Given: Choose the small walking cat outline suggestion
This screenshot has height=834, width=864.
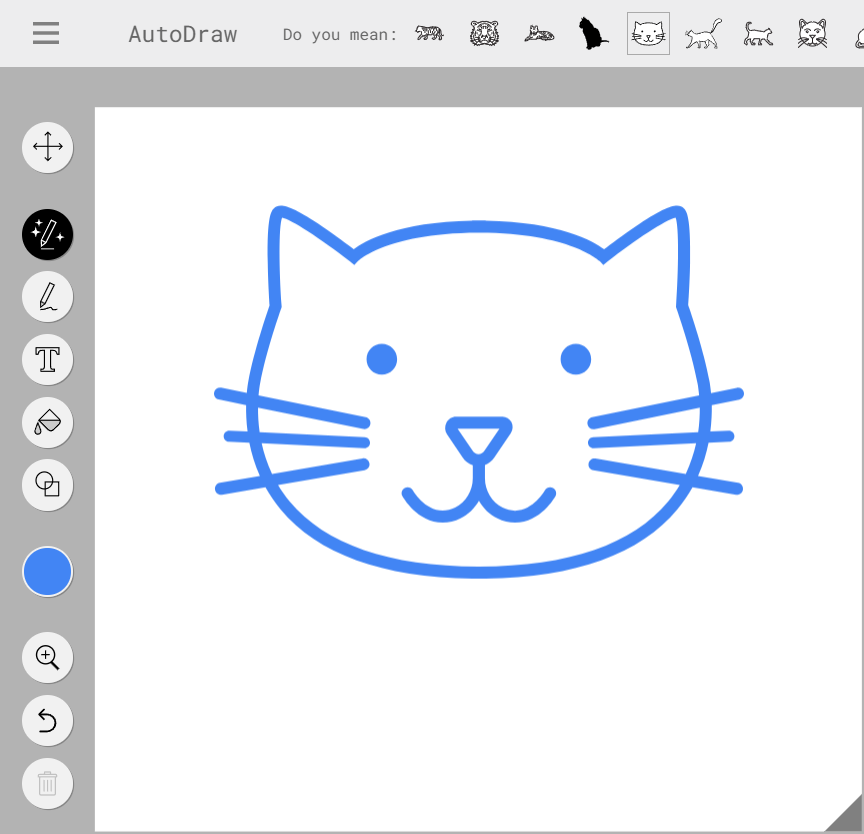Looking at the screenshot, I should (758, 34).
